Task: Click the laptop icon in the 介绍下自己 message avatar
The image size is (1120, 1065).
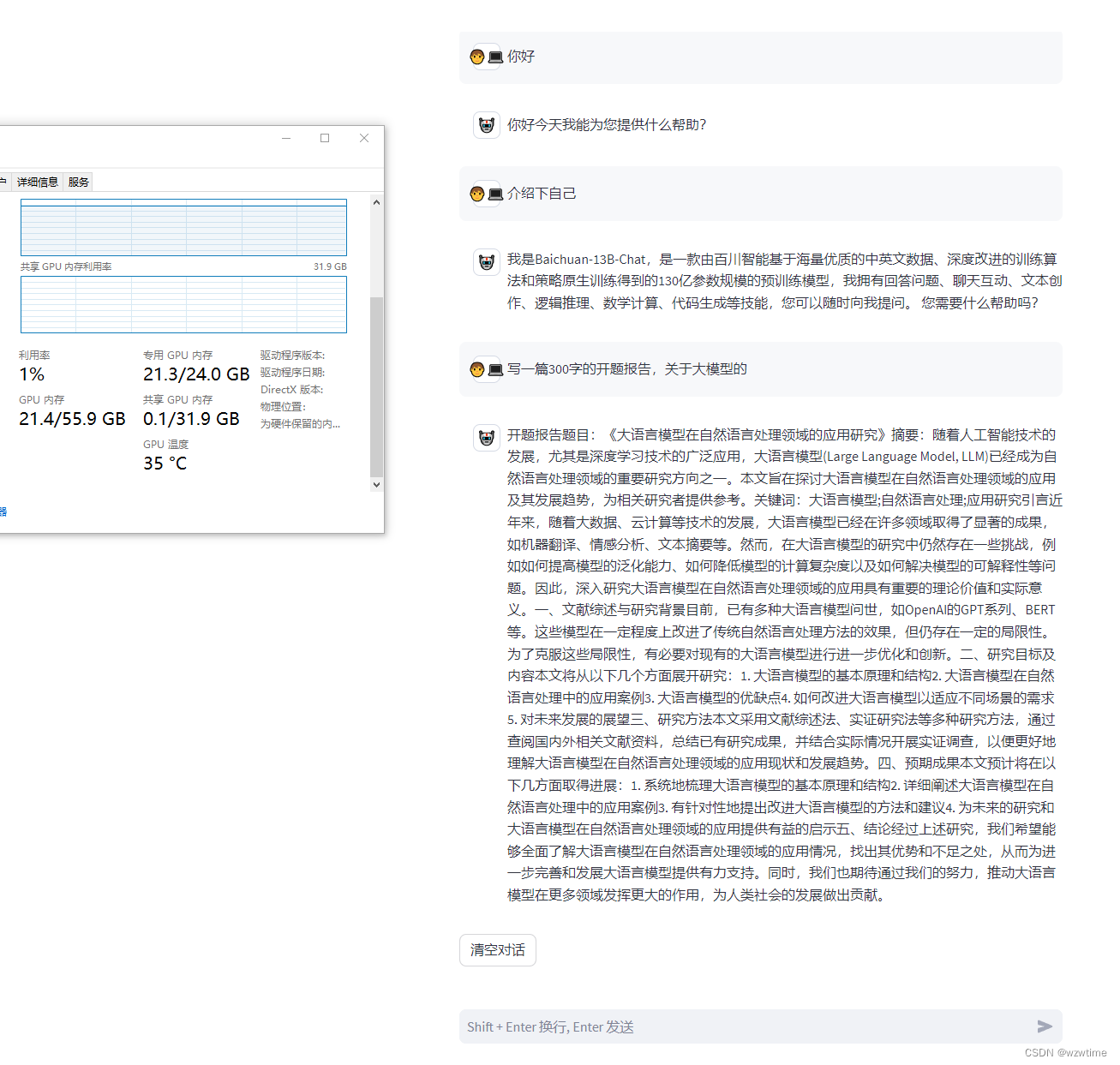Action: (x=494, y=194)
